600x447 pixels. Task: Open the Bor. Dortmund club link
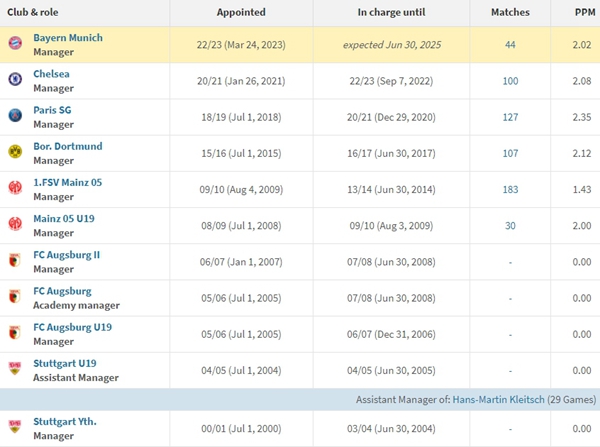(68, 146)
